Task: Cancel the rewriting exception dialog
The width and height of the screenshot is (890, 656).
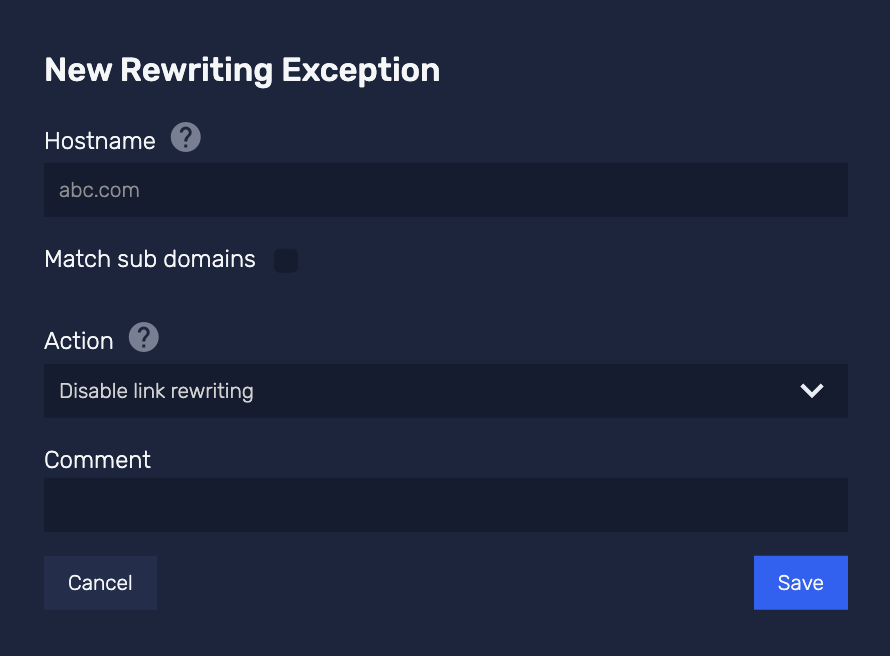Action: (x=100, y=582)
